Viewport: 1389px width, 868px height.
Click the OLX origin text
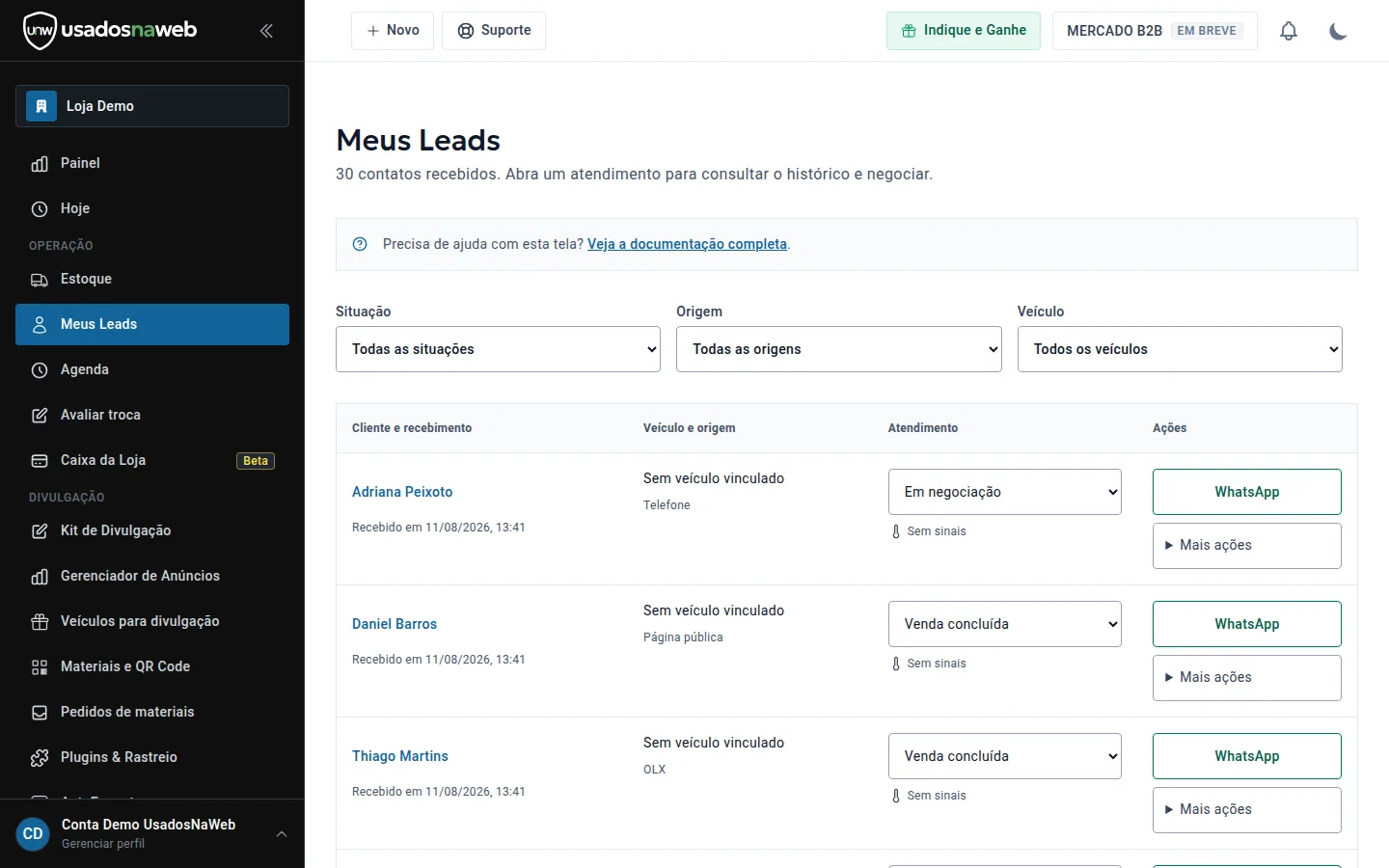[x=655, y=770]
